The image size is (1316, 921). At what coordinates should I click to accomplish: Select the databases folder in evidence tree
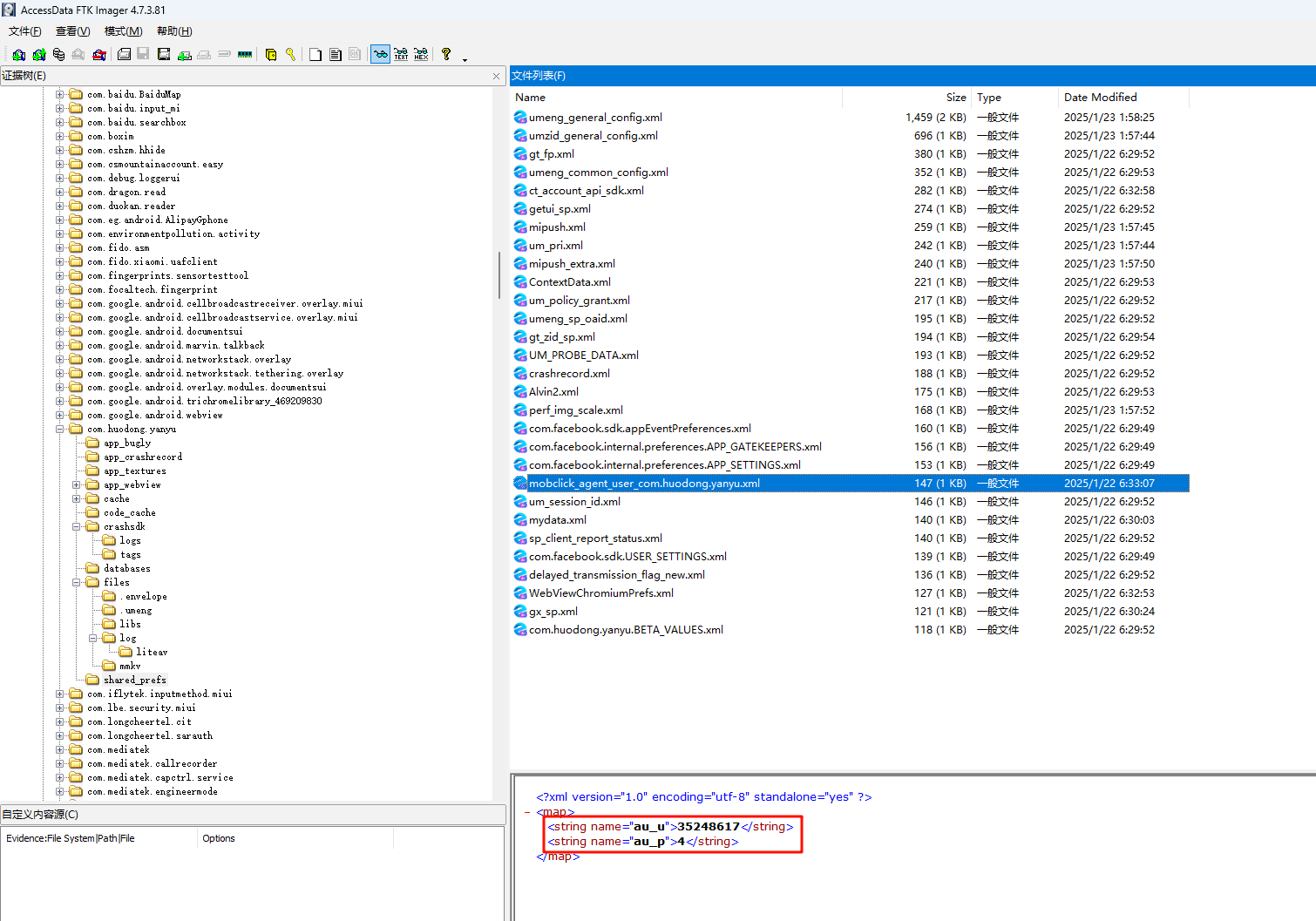[x=127, y=568]
